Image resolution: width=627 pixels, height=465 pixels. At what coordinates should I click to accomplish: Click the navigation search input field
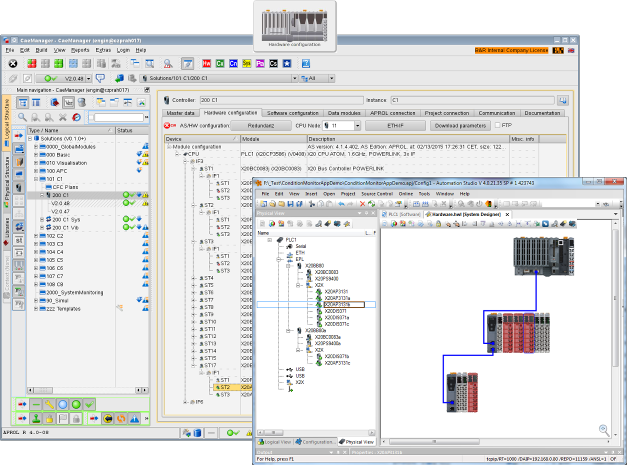[119, 117]
